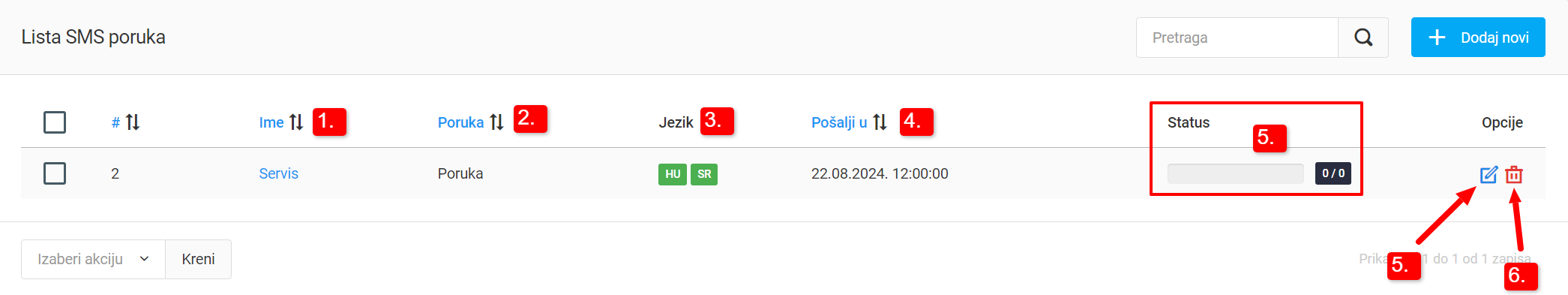Click into the Pretraga search field

1237,38
